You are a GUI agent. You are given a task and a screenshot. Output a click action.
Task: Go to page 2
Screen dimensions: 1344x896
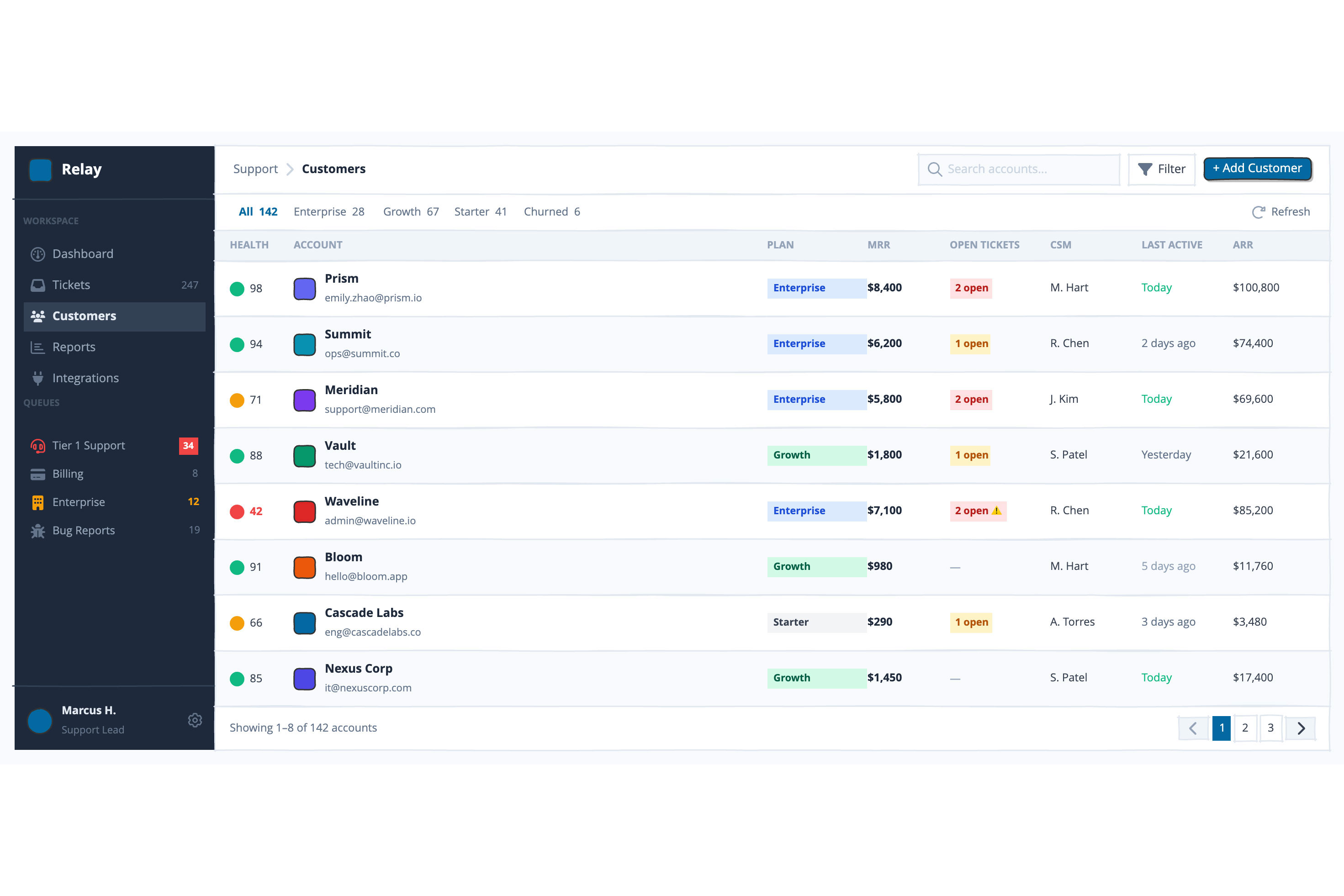click(x=1244, y=728)
